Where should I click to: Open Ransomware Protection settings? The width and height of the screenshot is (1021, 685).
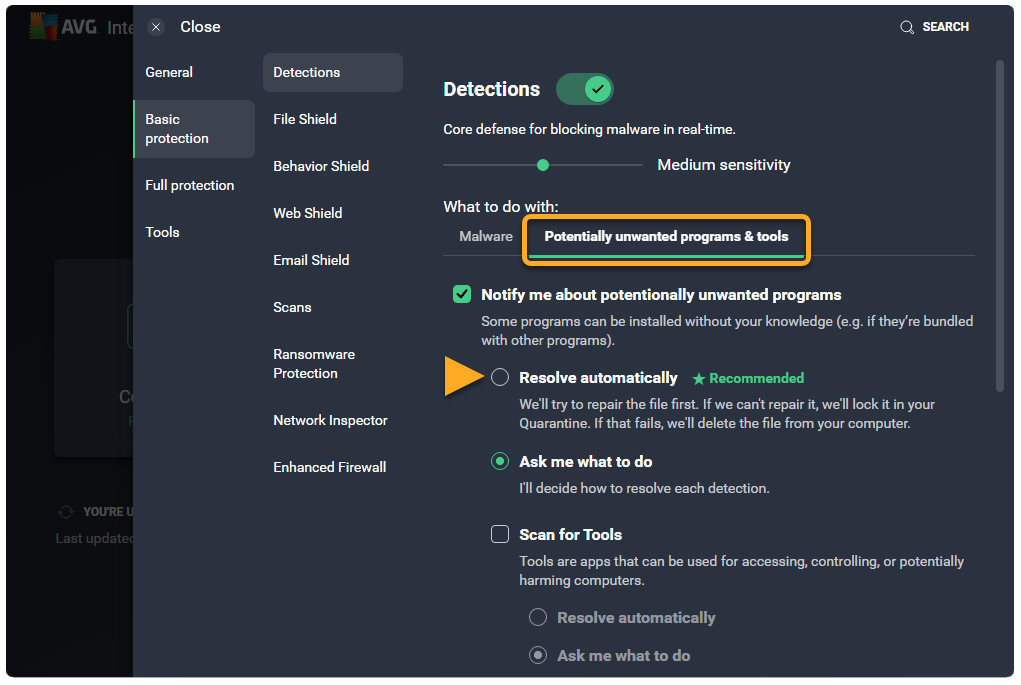314,364
